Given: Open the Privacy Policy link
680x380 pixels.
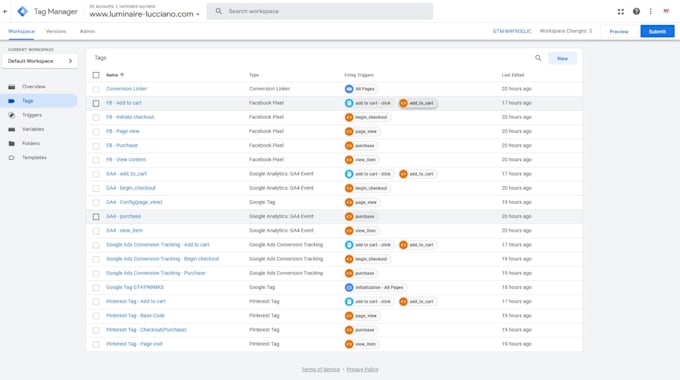Looking at the screenshot, I should pos(362,370).
